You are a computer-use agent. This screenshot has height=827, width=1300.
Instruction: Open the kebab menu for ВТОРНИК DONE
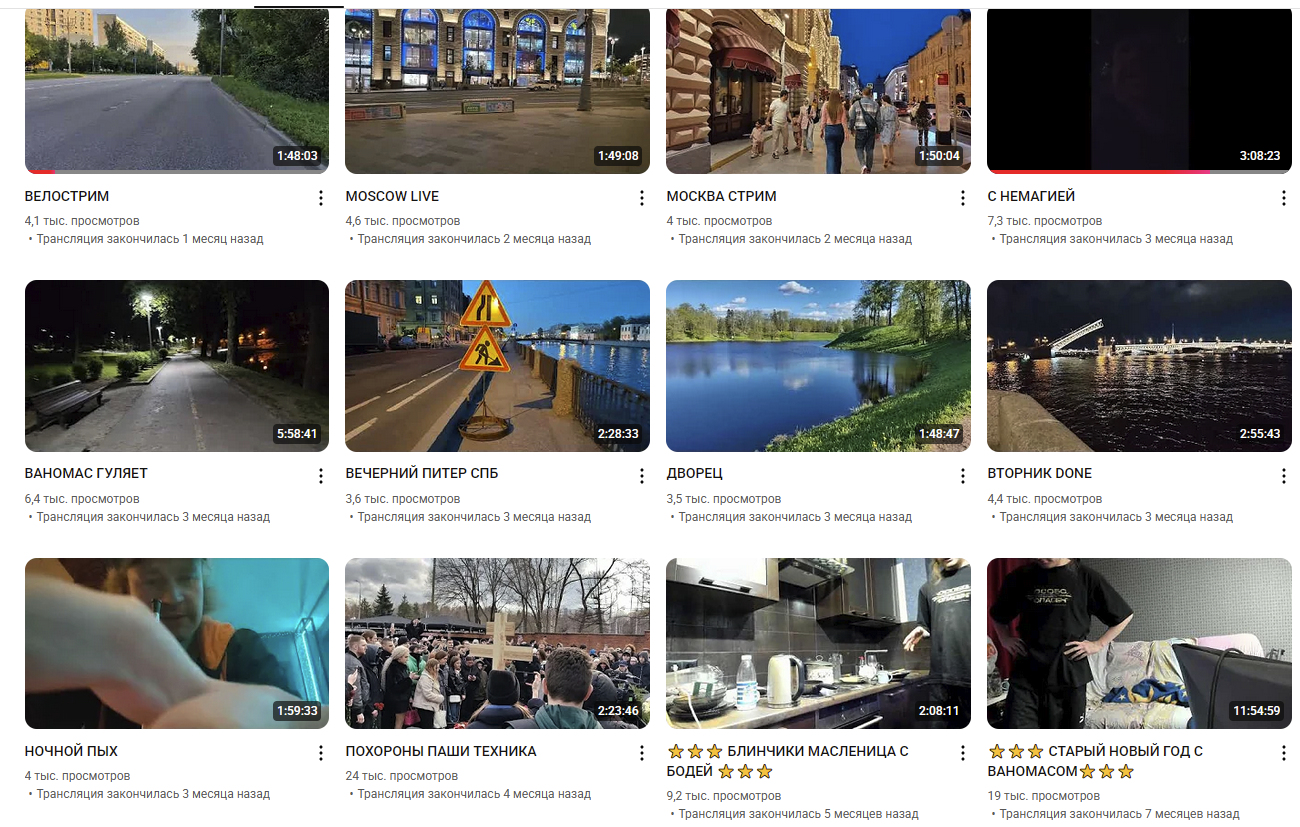(1284, 476)
